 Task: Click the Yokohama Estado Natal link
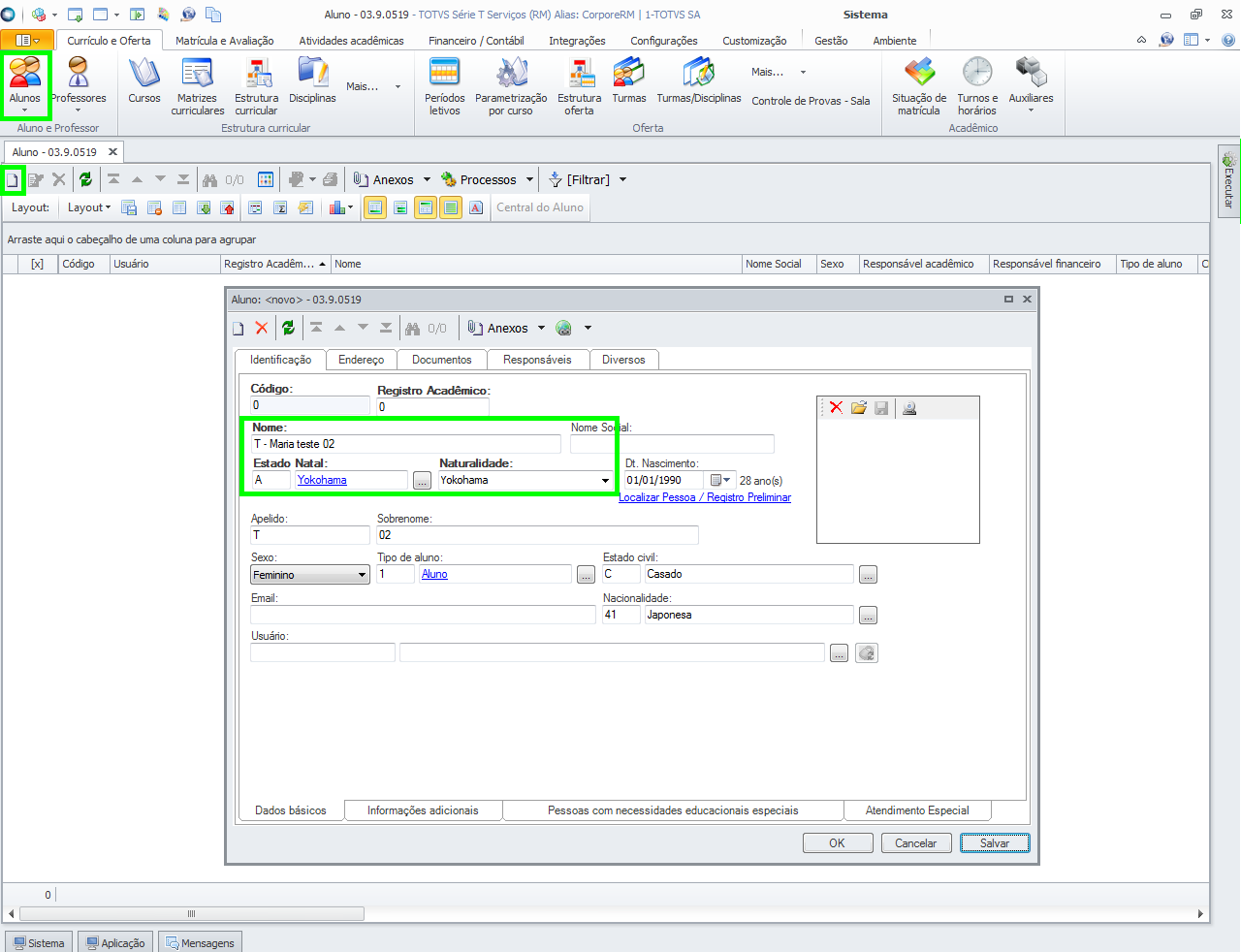(x=322, y=480)
